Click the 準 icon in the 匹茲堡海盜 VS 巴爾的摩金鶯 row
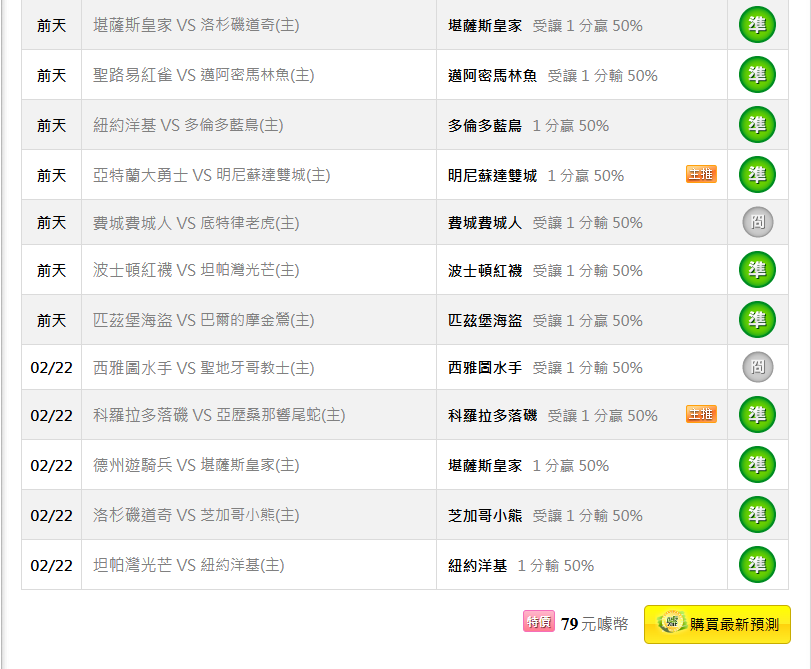The width and height of the screenshot is (811, 669). [757, 320]
